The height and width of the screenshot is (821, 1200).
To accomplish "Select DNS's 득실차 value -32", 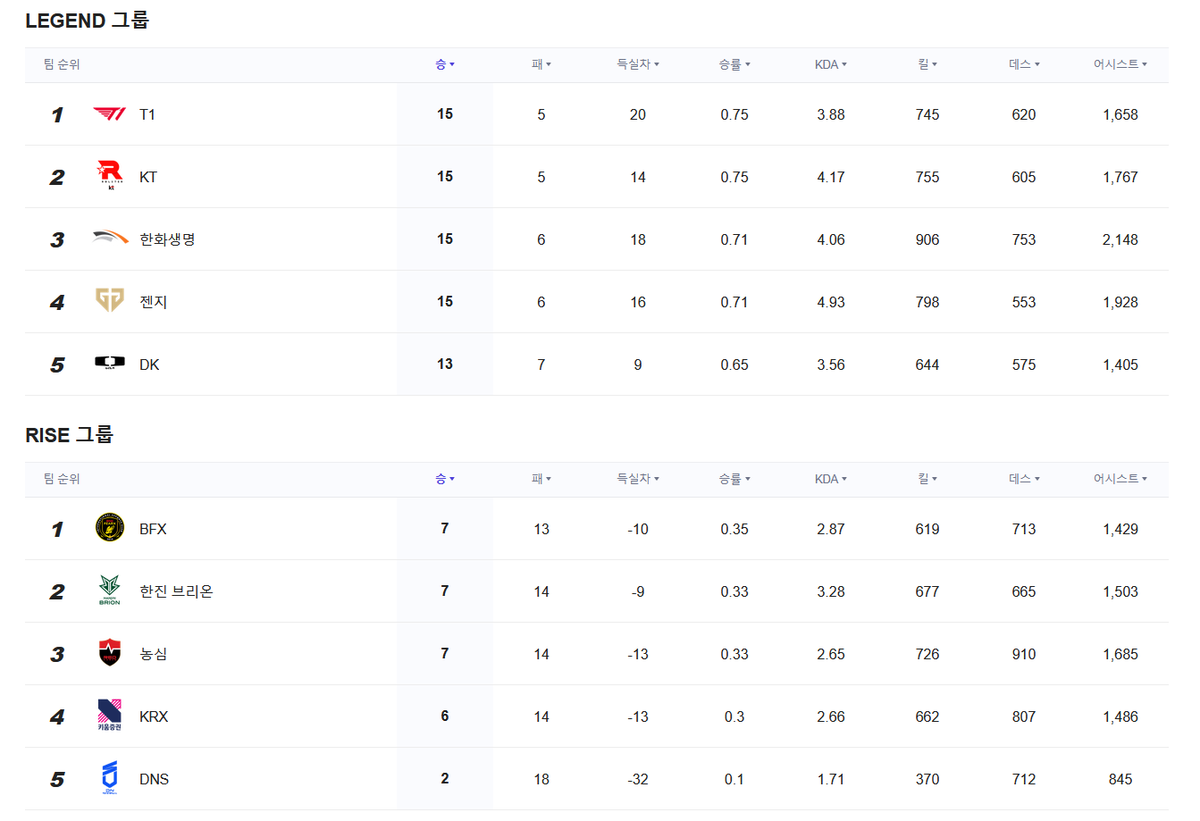I will (x=638, y=779).
